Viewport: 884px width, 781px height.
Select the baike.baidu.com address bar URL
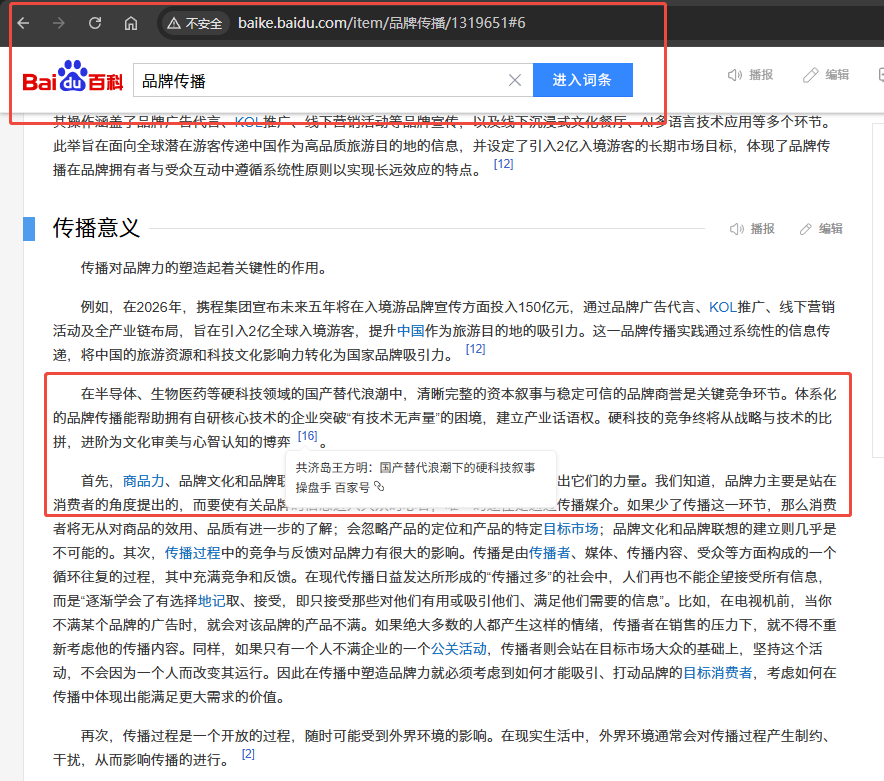coord(382,23)
